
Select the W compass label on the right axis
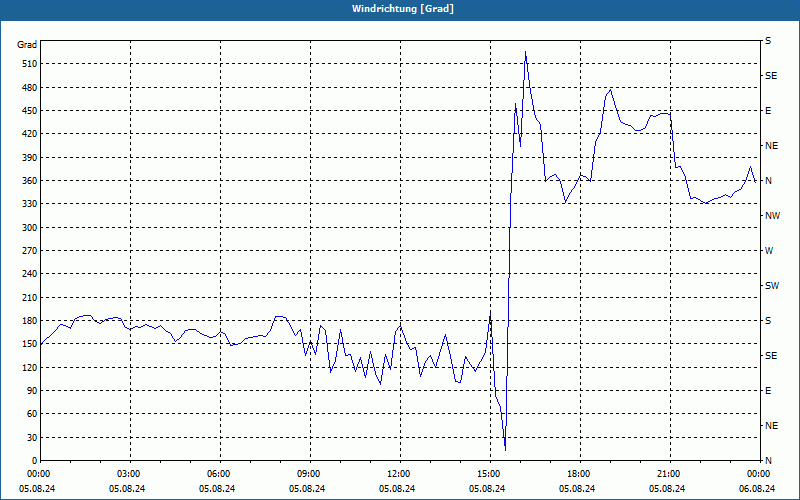click(x=769, y=251)
